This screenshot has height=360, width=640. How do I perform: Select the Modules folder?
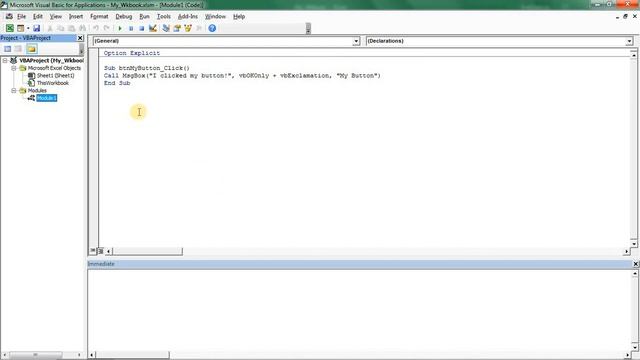37,91
